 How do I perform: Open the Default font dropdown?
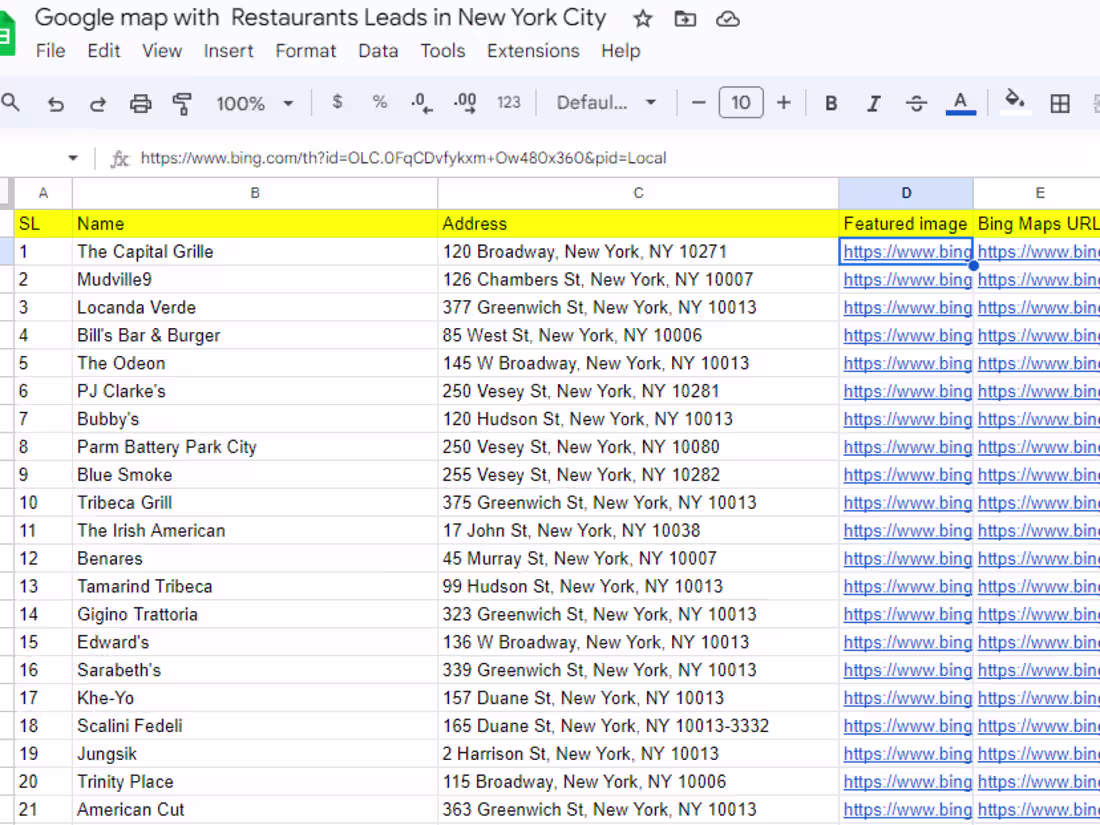pyautogui.click(x=606, y=103)
